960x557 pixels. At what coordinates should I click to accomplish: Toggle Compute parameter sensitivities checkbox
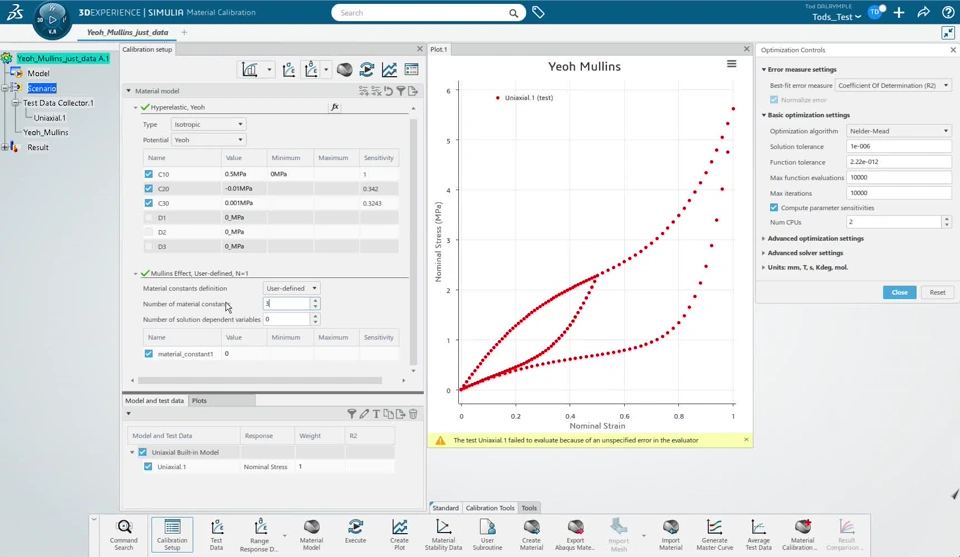(x=774, y=207)
